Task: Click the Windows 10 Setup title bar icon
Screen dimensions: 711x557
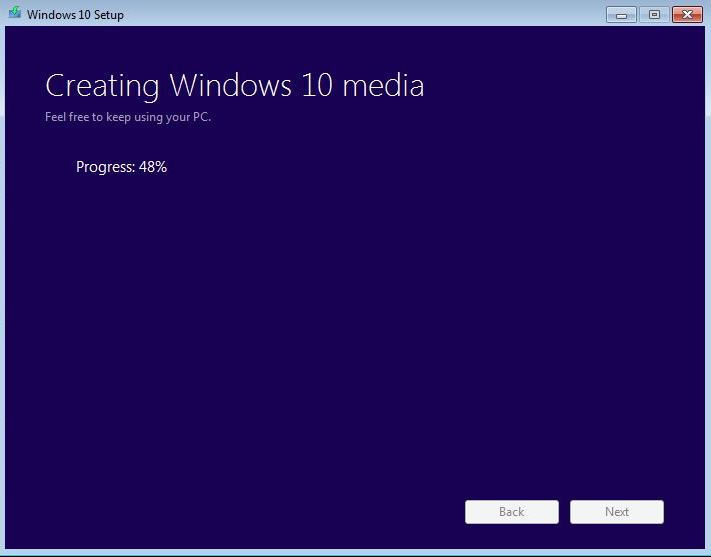Action: coord(14,14)
